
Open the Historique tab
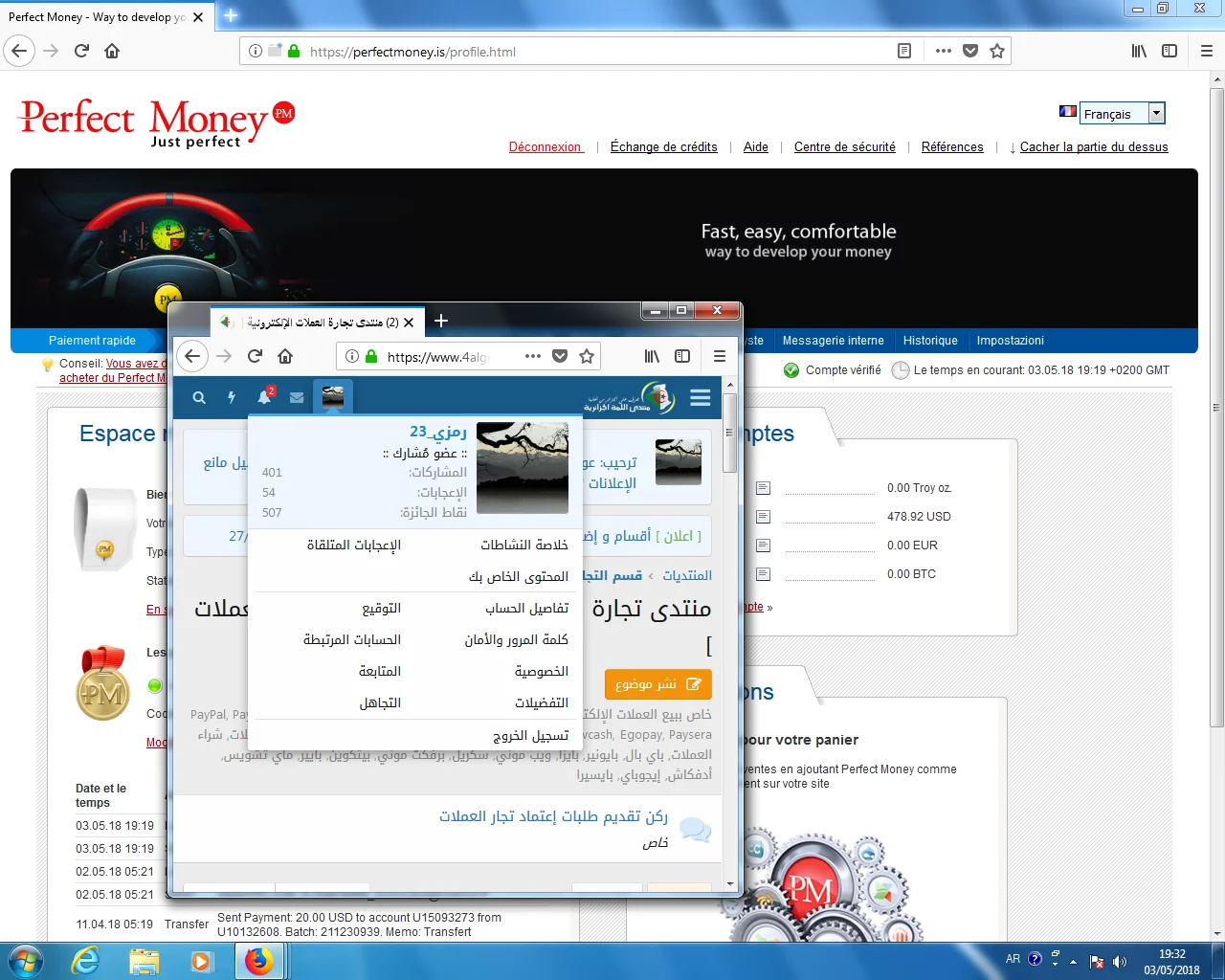point(930,341)
